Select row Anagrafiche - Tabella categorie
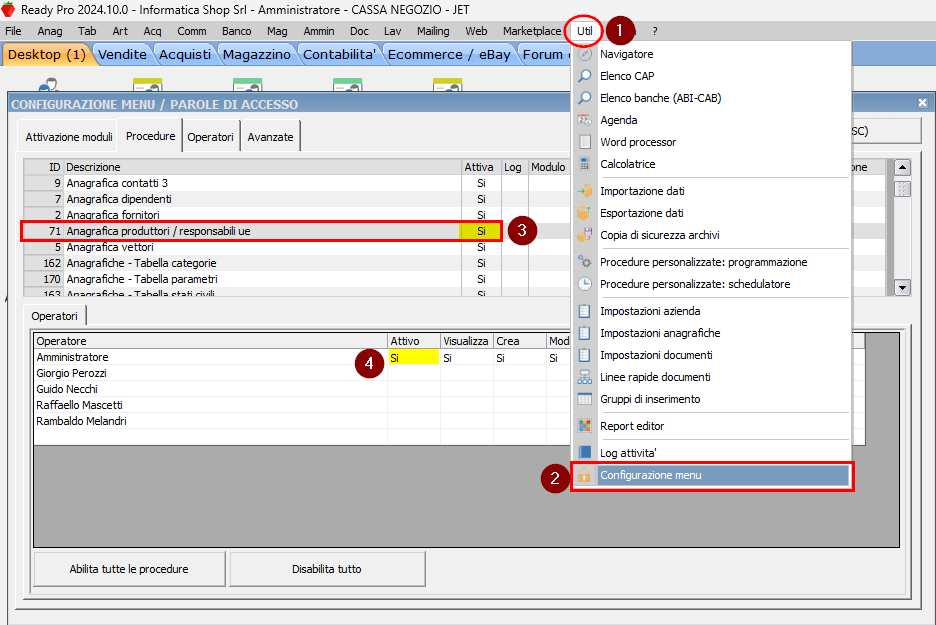The image size is (936, 625). [263, 263]
